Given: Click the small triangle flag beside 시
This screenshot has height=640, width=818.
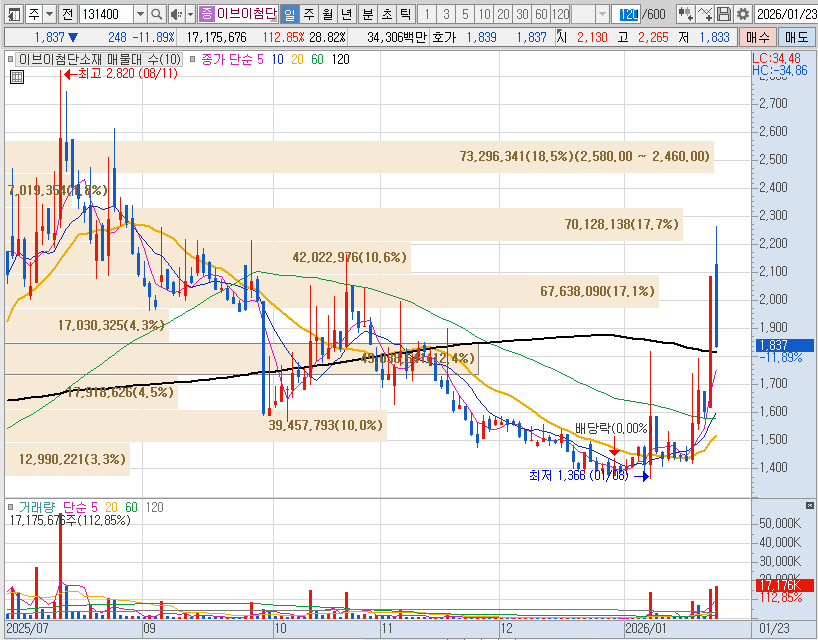Looking at the screenshot, I should [x=559, y=32].
